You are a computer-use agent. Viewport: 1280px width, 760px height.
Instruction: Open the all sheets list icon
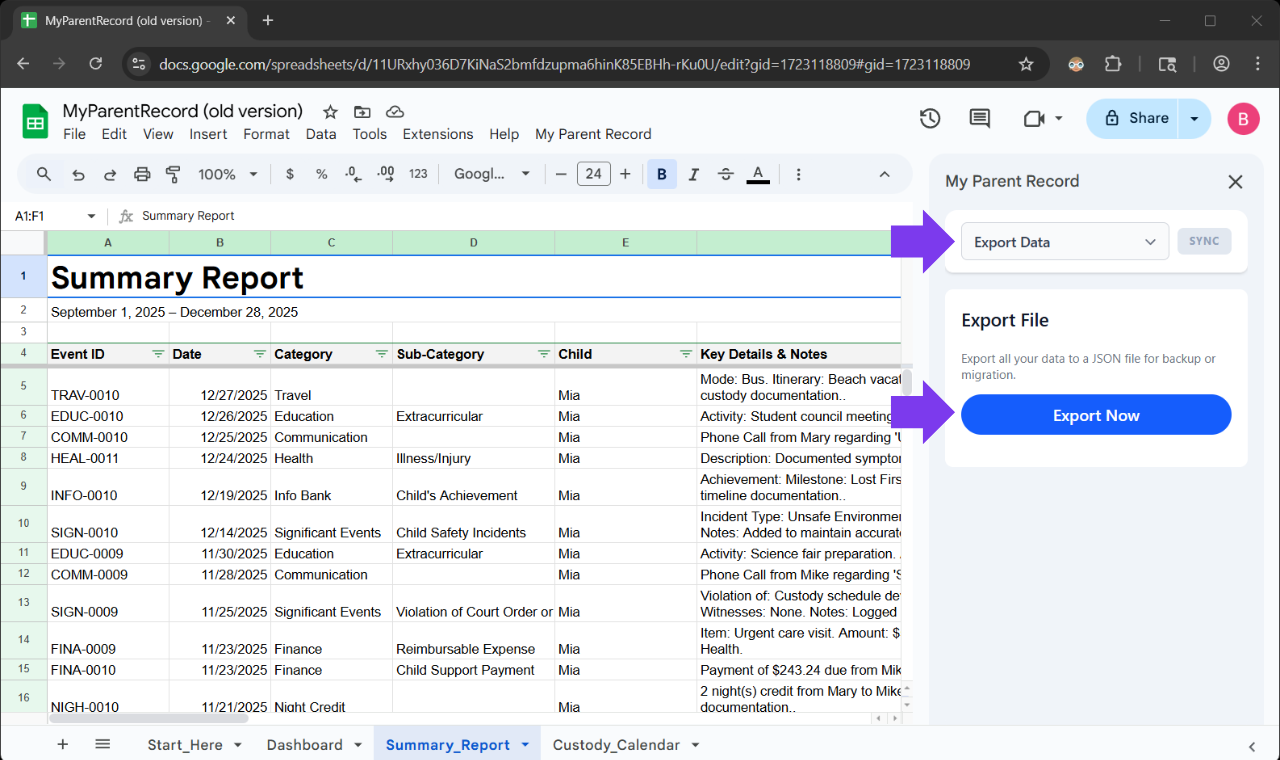coord(102,744)
